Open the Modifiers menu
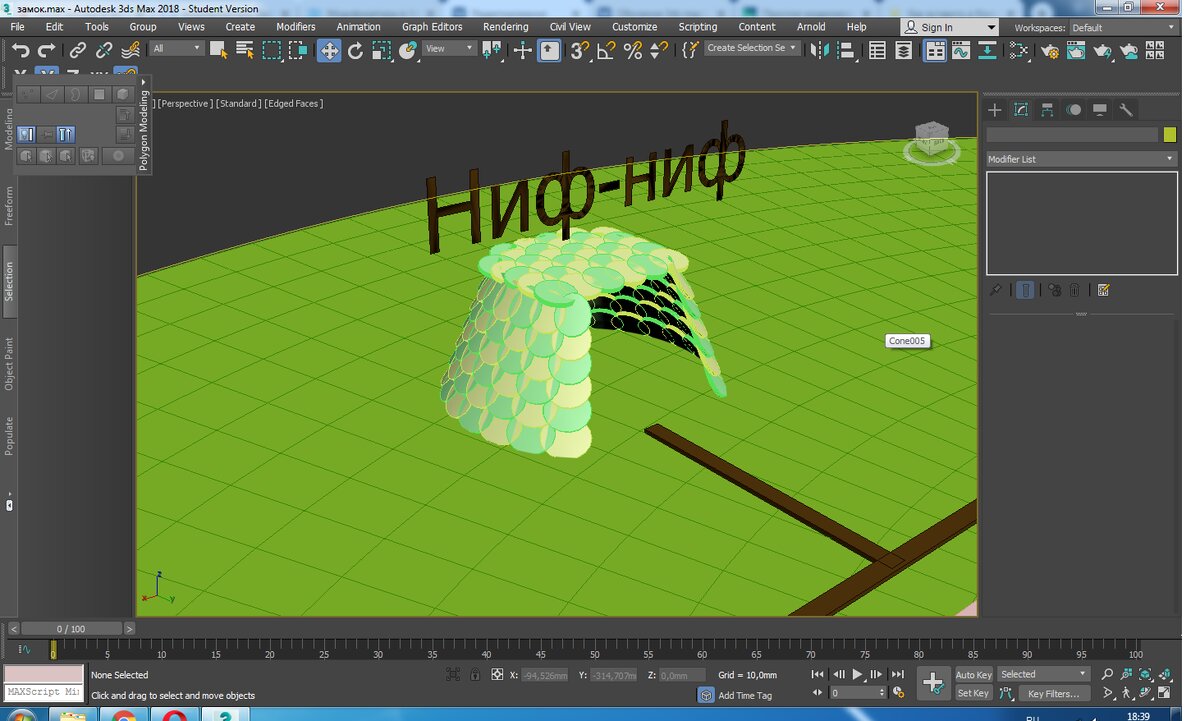 [x=295, y=27]
